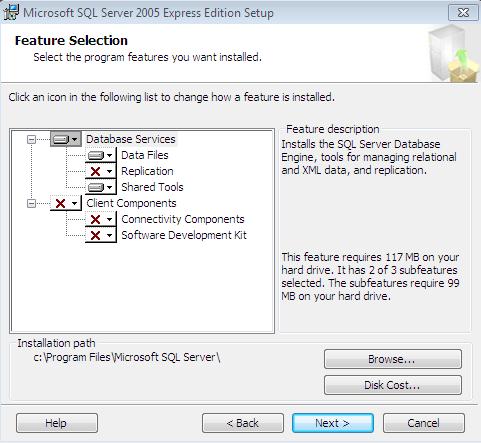This screenshot has height=443, width=481.
Task: Click the Browse... button
Action: pyautogui.click(x=393, y=359)
